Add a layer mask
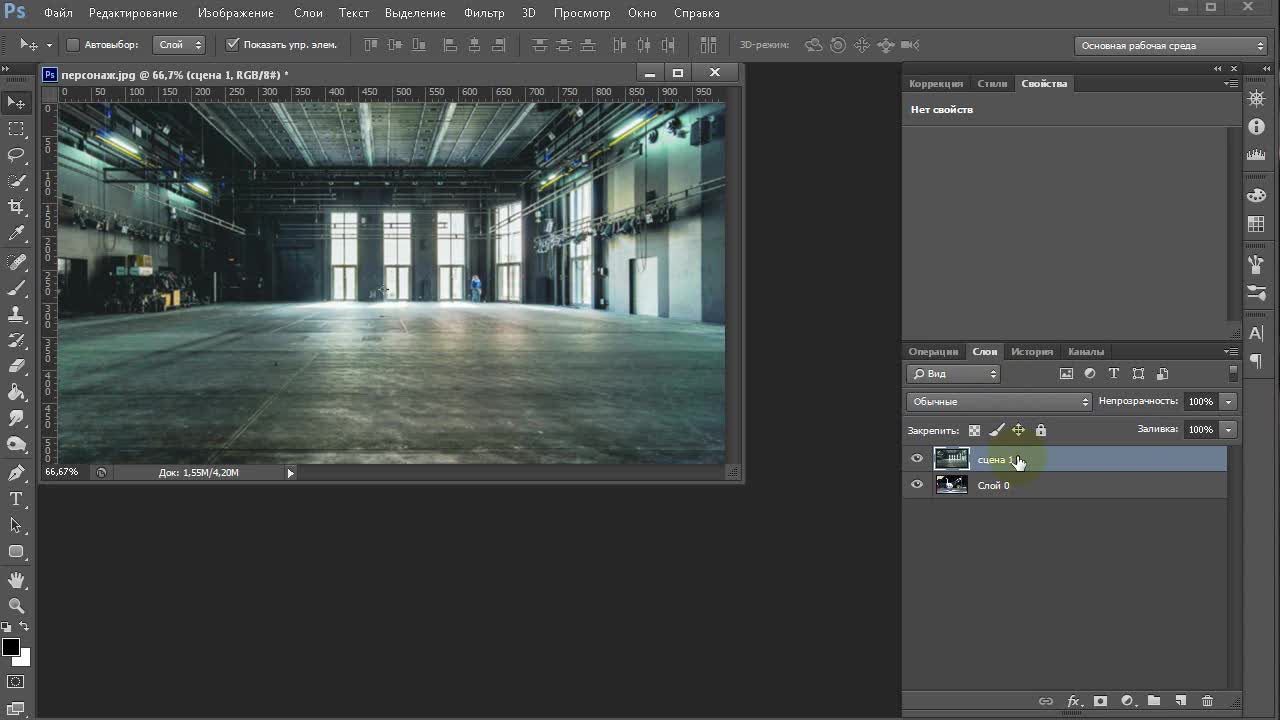 [1101, 702]
